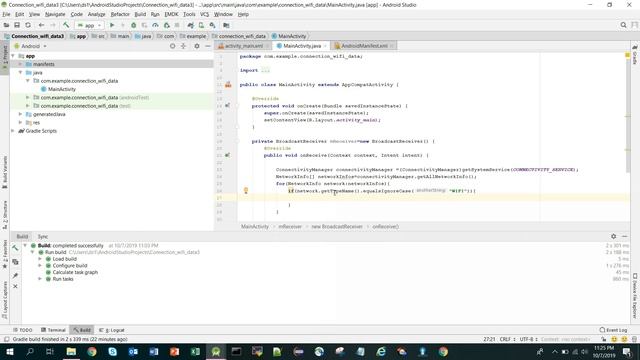This screenshot has width=640, height=360.
Task: Collapse the app module tree node
Action: (13, 56)
